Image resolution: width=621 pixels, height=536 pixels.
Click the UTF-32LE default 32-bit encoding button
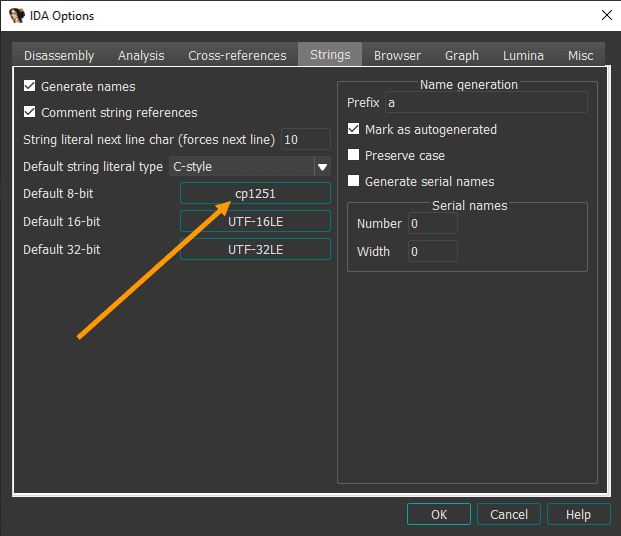pyautogui.click(x=255, y=249)
